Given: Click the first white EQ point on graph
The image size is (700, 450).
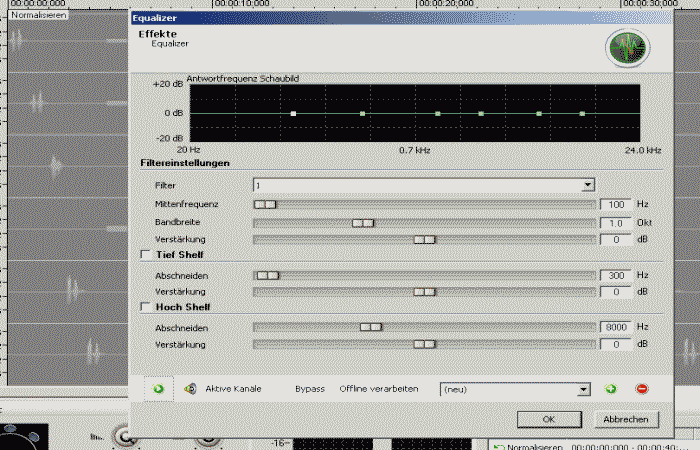Looking at the screenshot, I should [x=293, y=114].
